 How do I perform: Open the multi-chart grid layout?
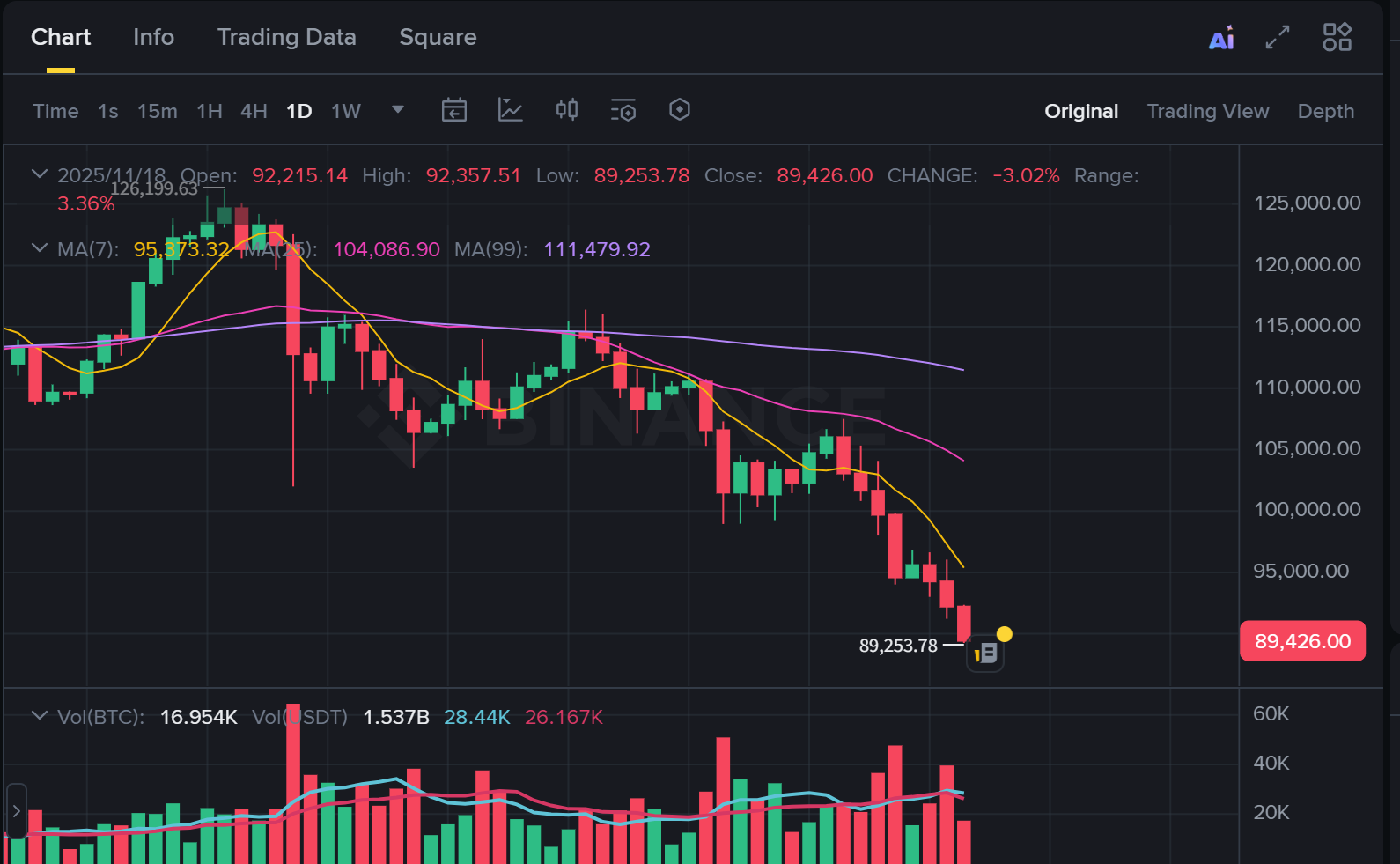point(1337,37)
